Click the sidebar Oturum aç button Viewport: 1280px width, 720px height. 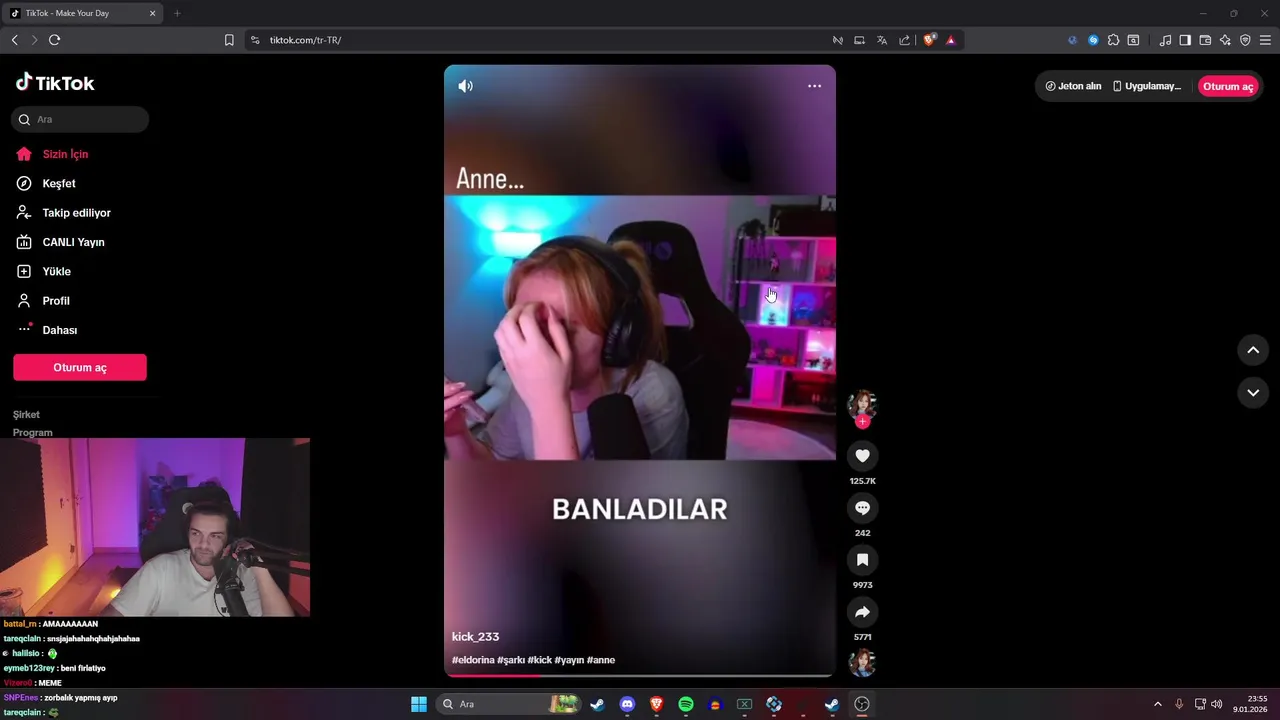(x=80, y=367)
